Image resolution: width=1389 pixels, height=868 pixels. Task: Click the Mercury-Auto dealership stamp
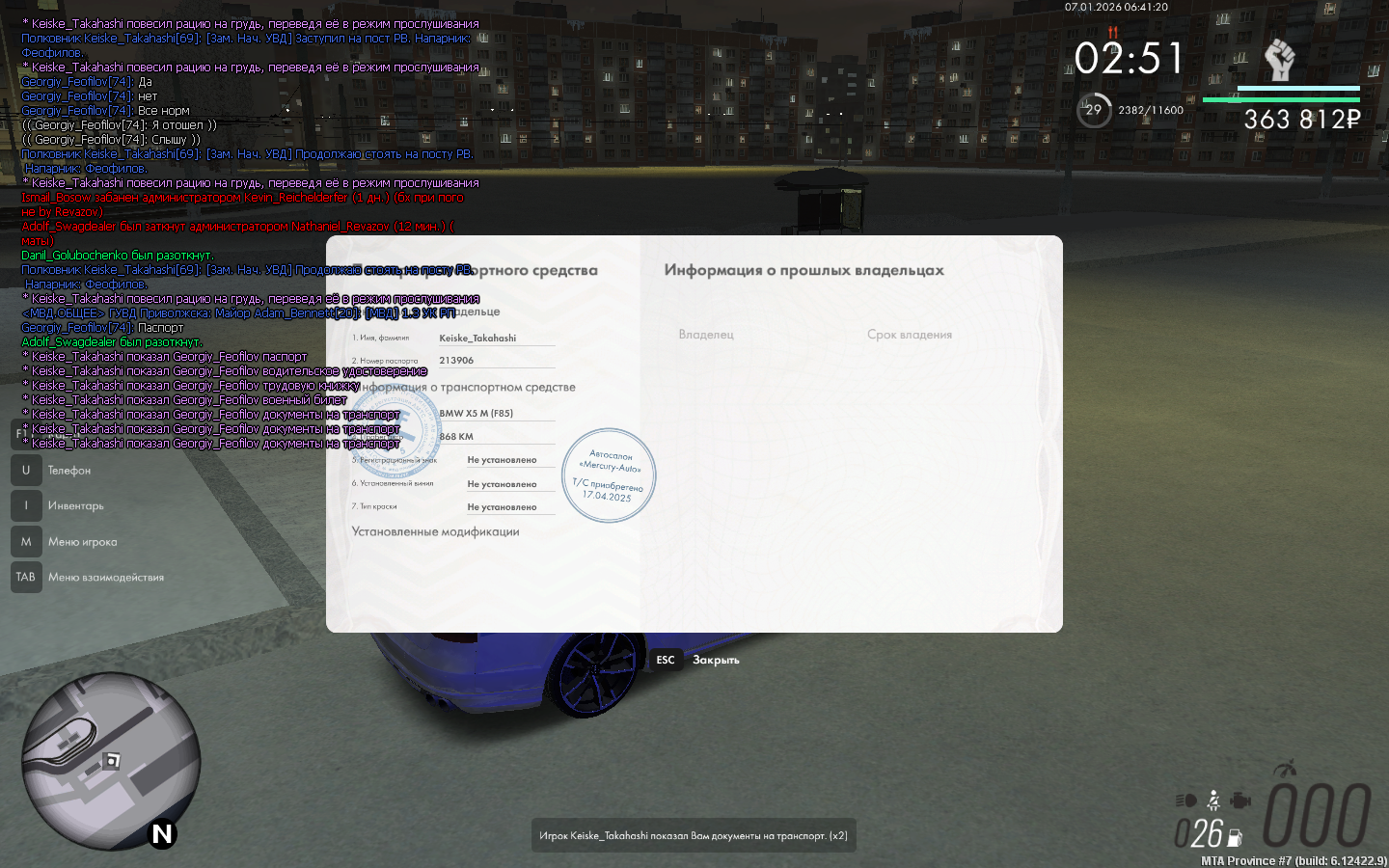[x=609, y=475]
